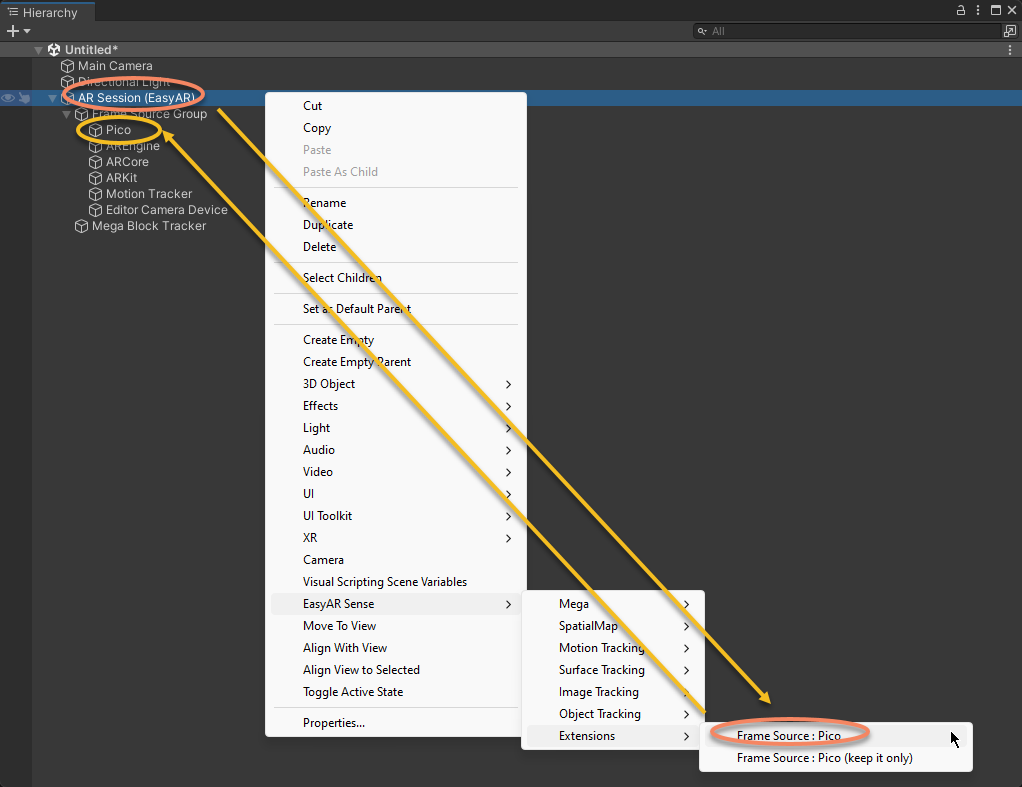1022x787 pixels.
Task: Click the Main Camera cube icon
Action: 68,66
